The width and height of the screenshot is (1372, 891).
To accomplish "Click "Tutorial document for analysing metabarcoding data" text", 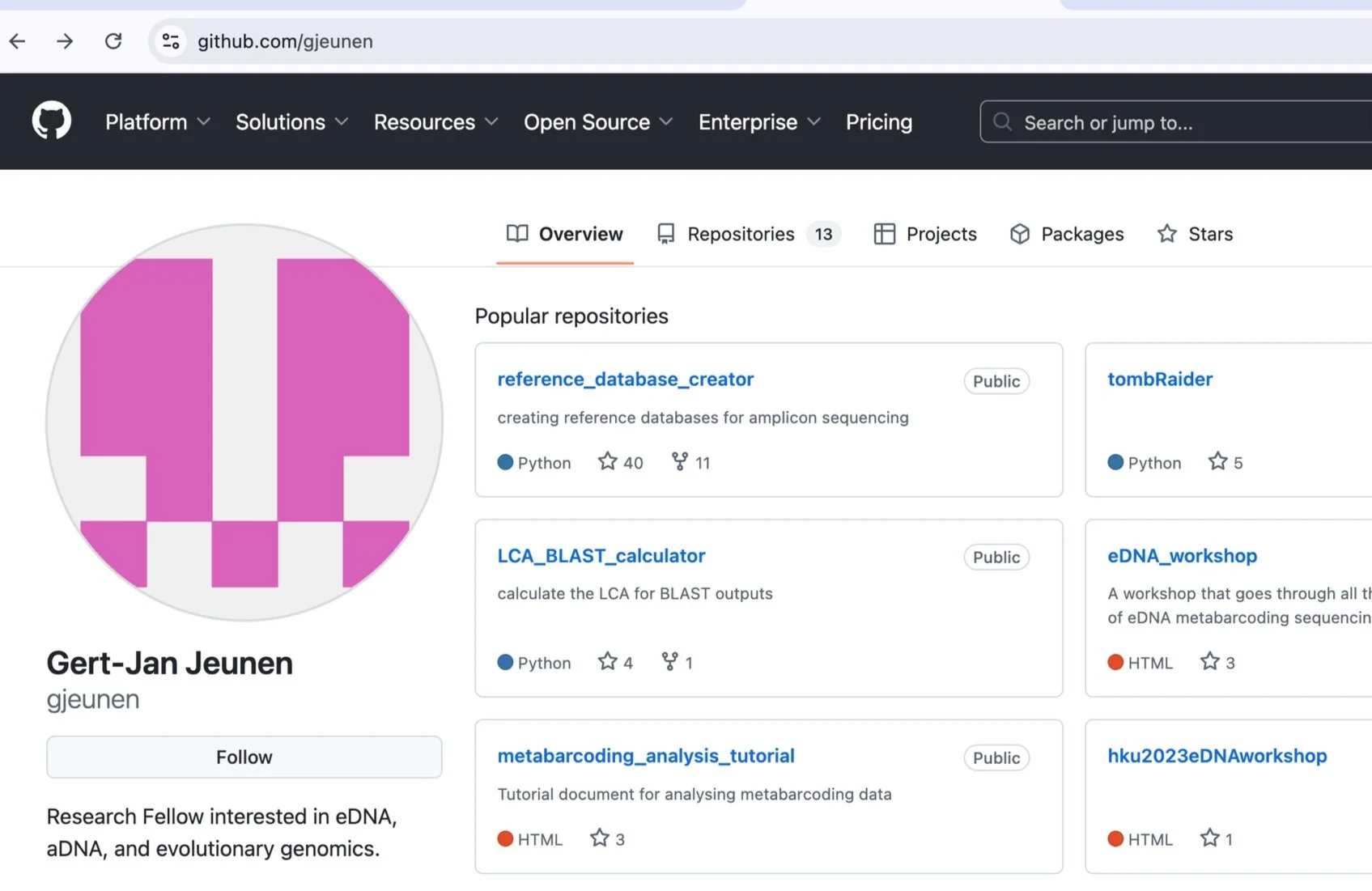I will (x=694, y=794).
